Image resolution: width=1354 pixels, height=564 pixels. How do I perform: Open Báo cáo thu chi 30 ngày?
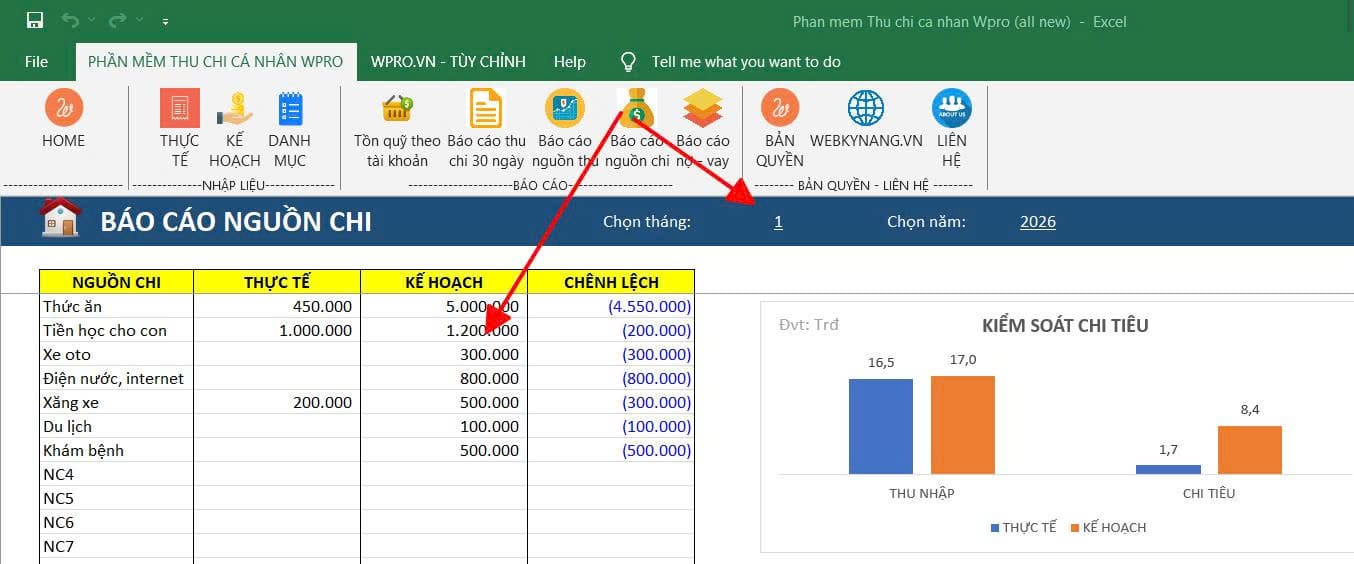click(x=486, y=108)
